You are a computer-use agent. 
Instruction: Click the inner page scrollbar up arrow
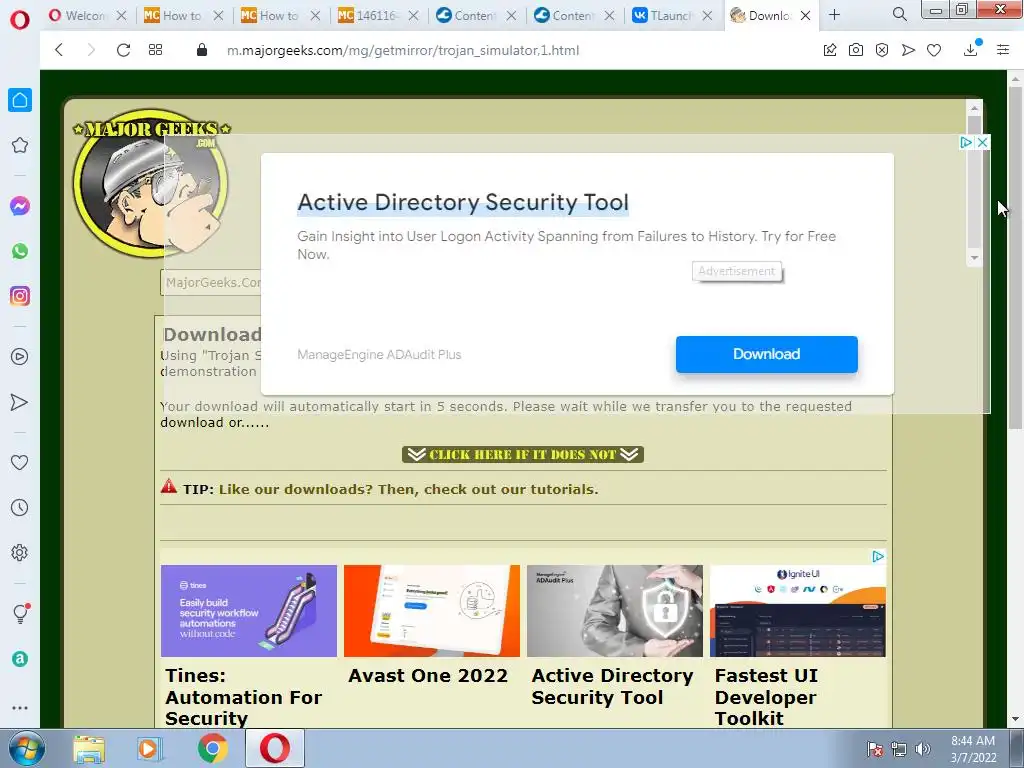coord(974,108)
